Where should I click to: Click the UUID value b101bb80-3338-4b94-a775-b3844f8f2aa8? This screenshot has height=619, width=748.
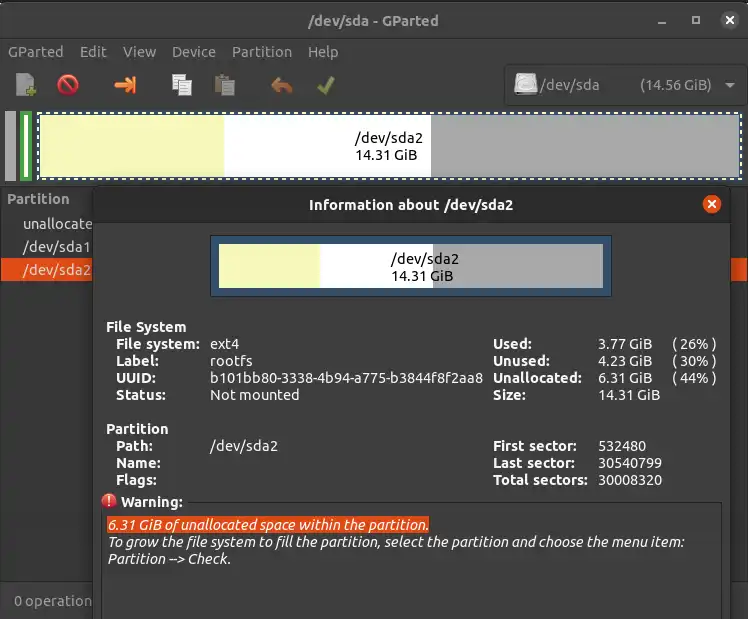346,378
